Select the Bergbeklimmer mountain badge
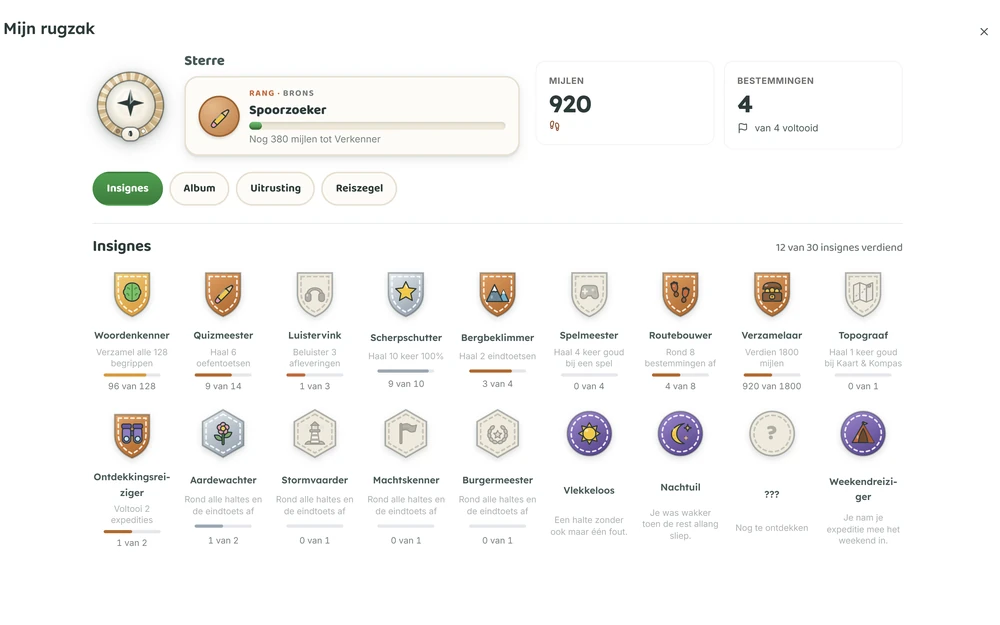Viewport: 1000px width, 625px height. (x=497, y=294)
